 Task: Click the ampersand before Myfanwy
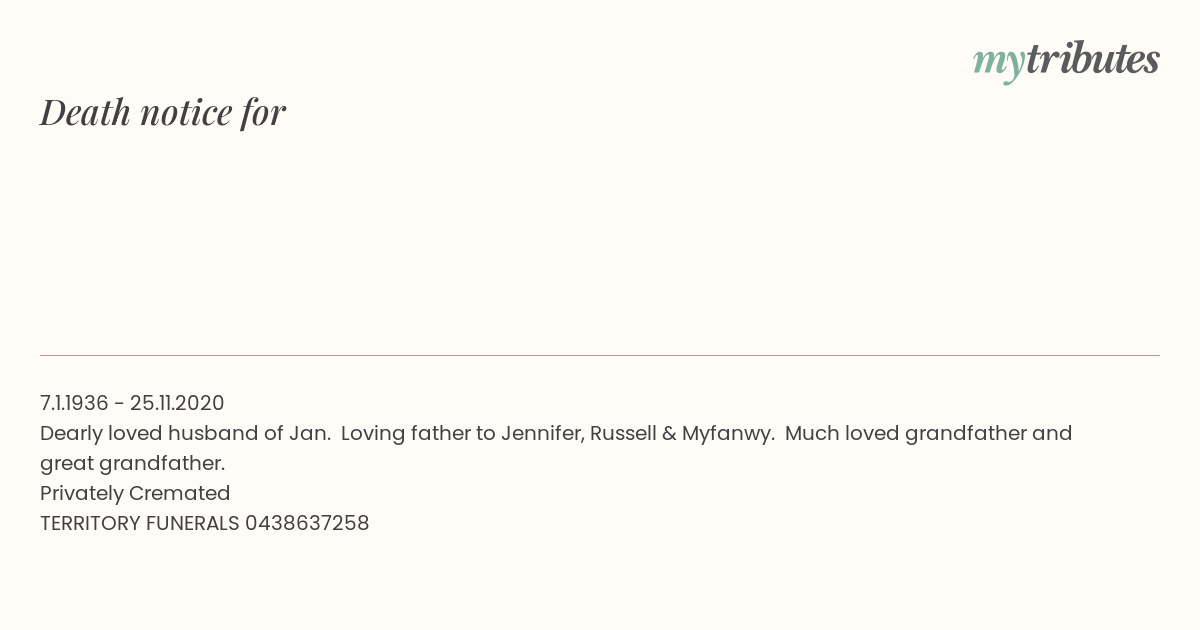point(669,433)
